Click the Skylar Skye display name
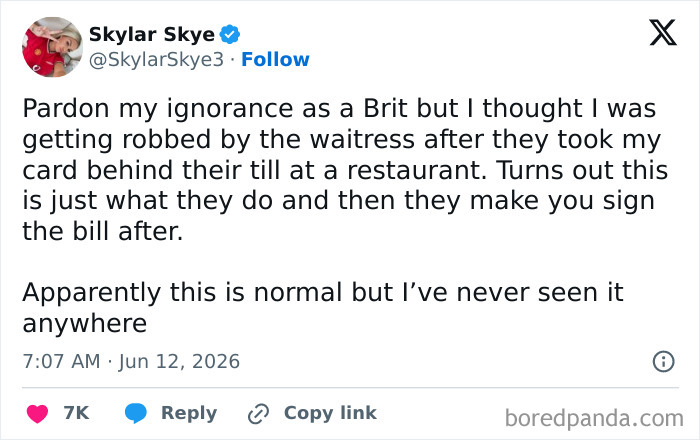 [x=152, y=34]
